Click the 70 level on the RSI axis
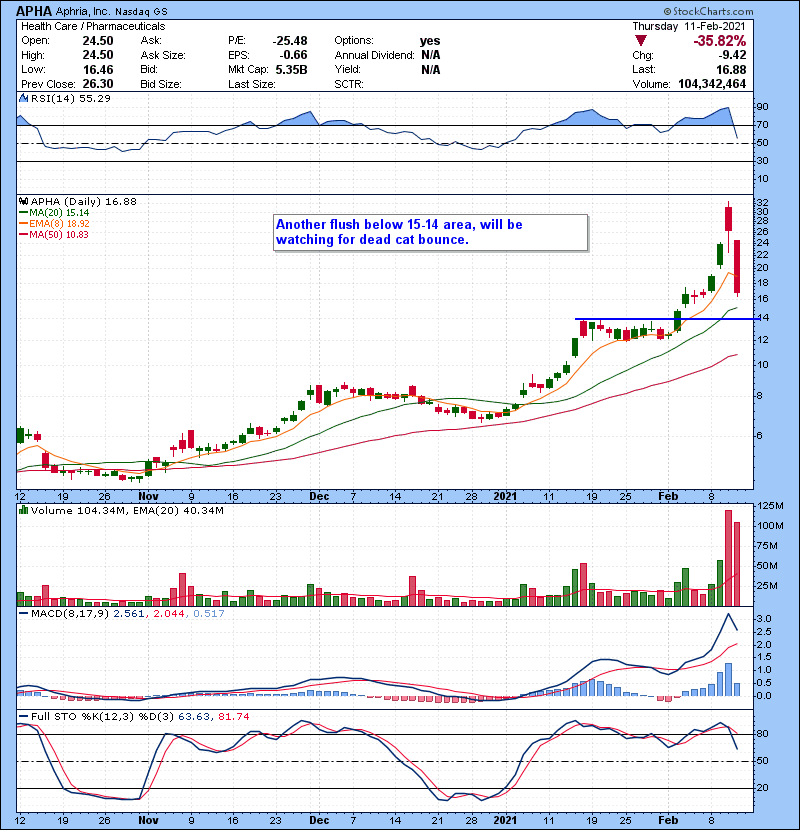The height and width of the screenshot is (830, 800). click(762, 125)
